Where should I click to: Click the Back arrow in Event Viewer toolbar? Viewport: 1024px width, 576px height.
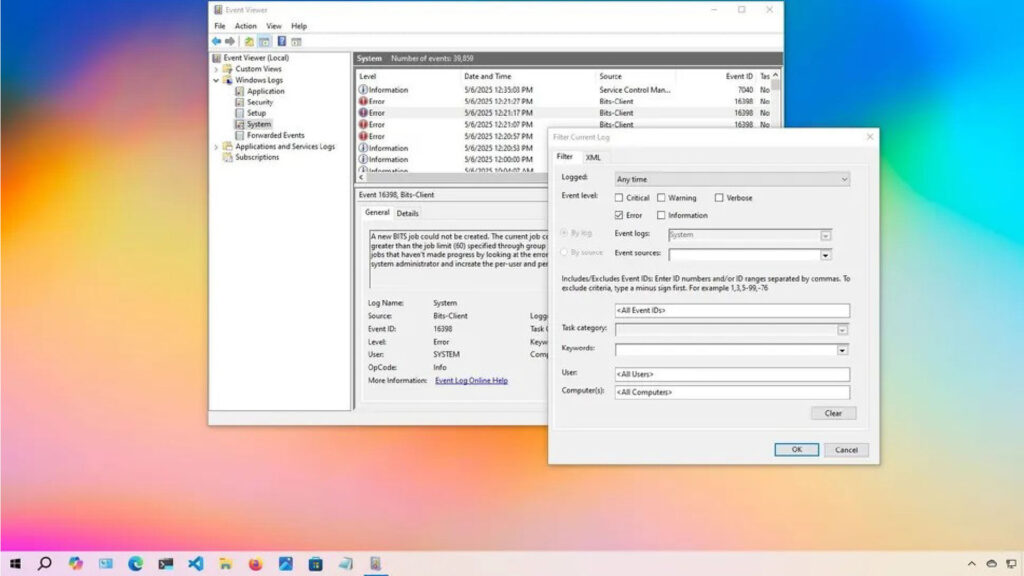pyautogui.click(x=216, y=41)
